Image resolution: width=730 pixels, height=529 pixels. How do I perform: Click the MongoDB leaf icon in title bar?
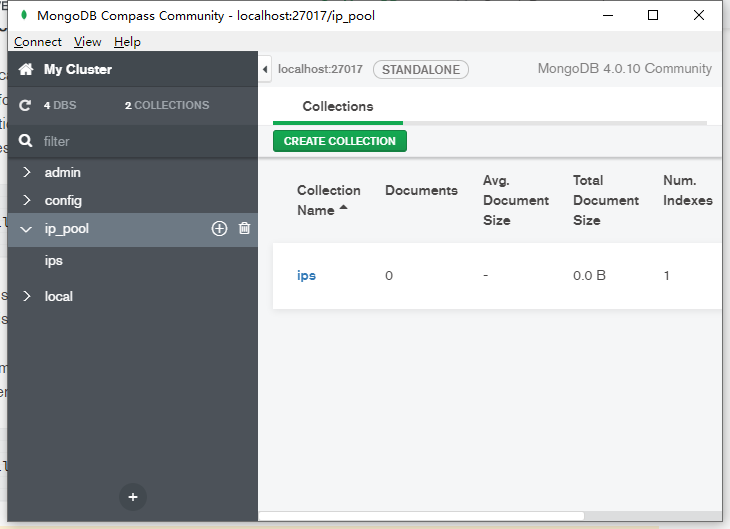pos(24,15)
